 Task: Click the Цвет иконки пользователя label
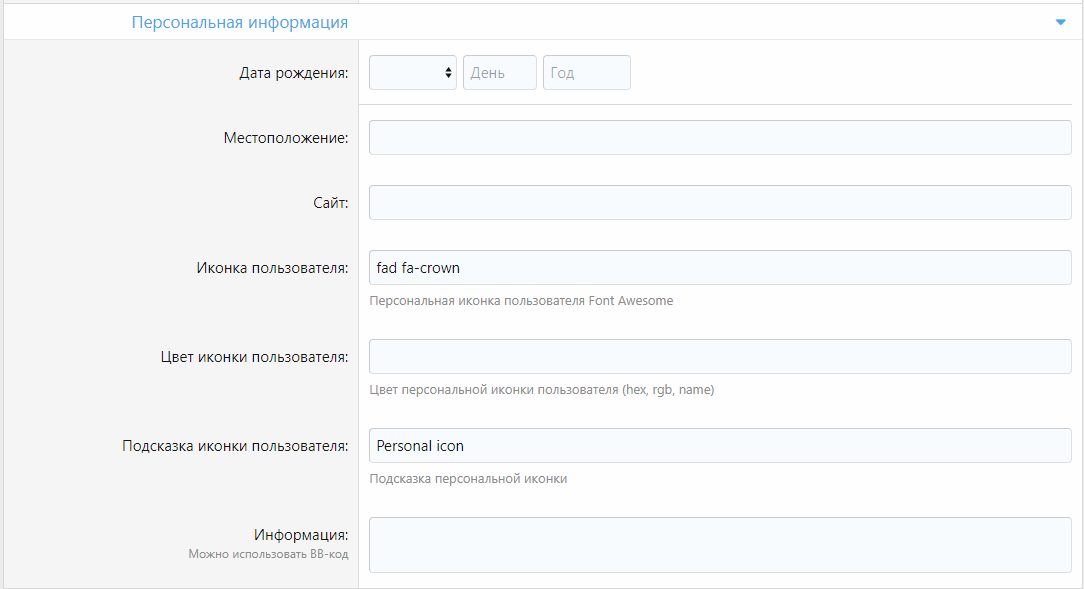point(254,357)
